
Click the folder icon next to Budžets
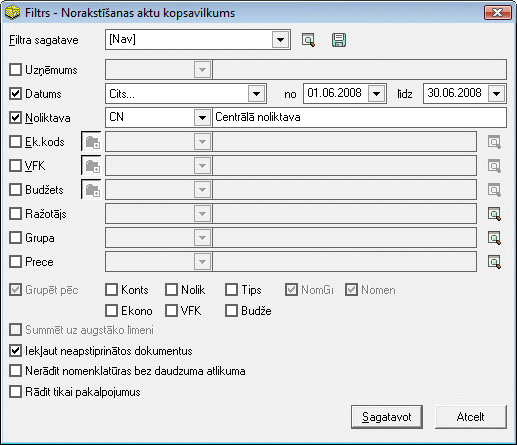point(91,190)
